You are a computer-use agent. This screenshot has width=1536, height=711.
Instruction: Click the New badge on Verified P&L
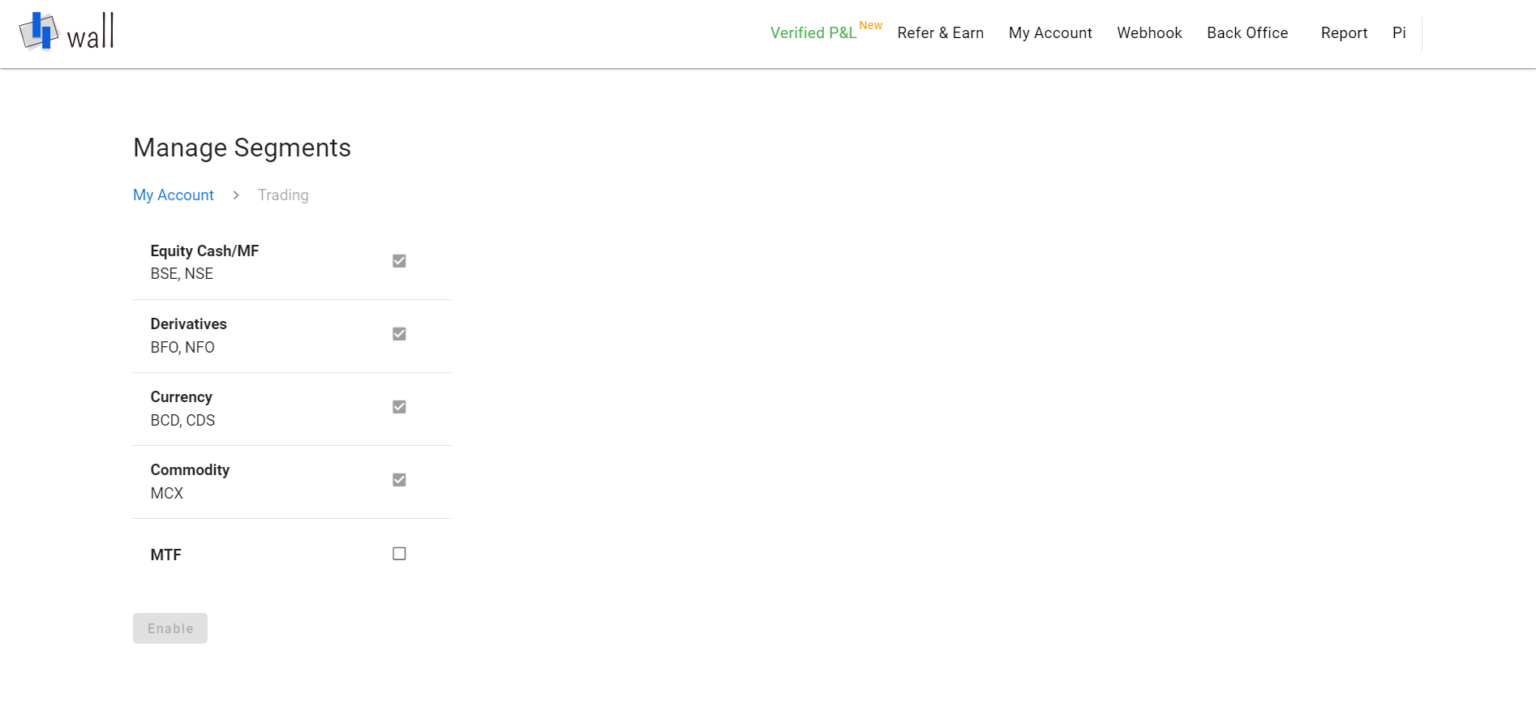[870, 24]
